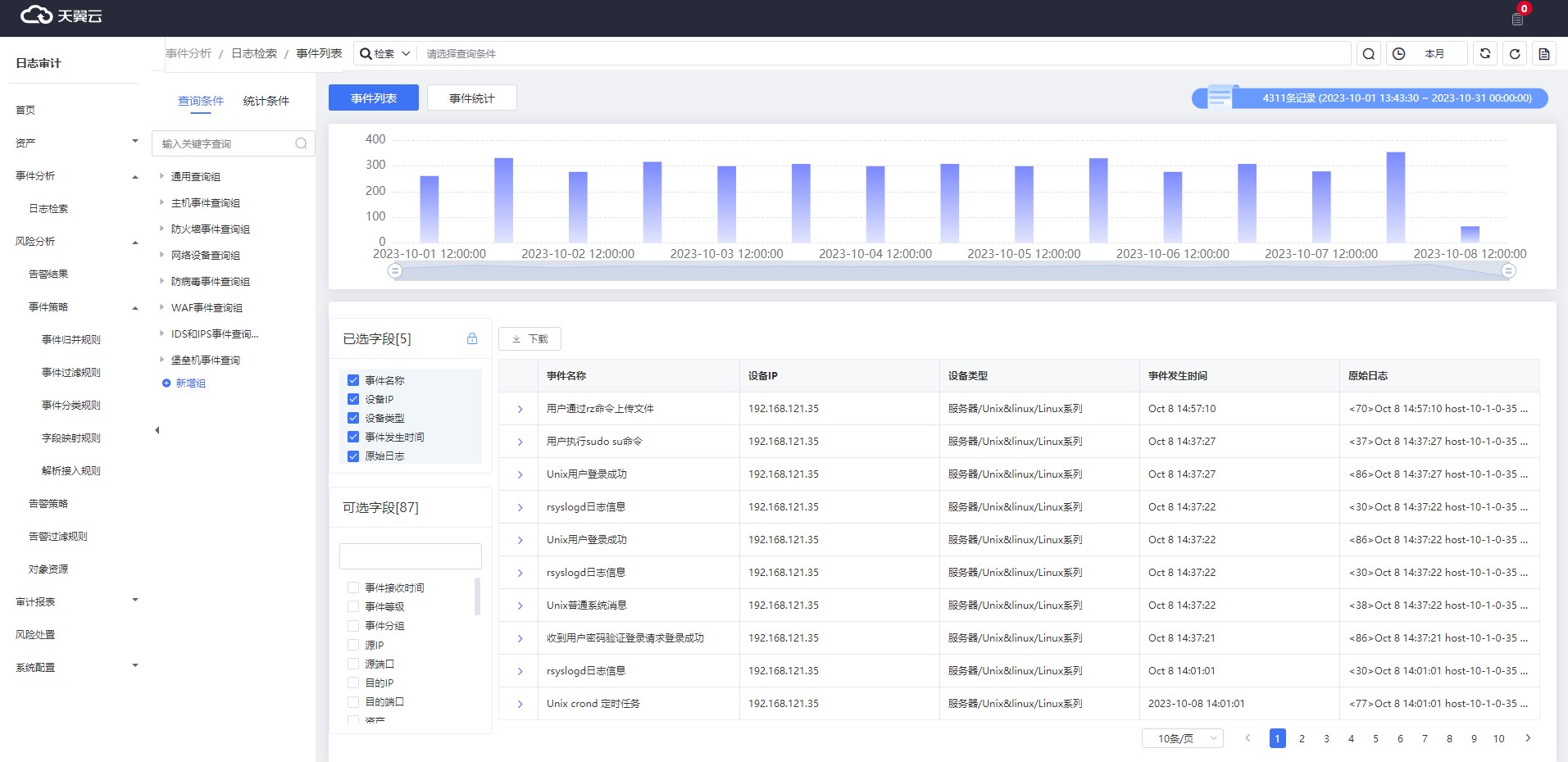This screenshot has width=1568, height=762.
Task: Click the search icon in keyword query box
Action: pyautogui.click(x=301, y=143)
